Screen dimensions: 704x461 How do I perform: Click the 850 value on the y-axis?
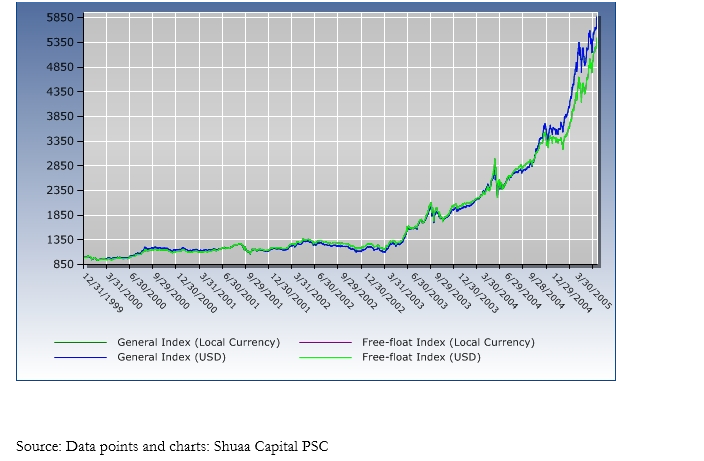point(64,264)
